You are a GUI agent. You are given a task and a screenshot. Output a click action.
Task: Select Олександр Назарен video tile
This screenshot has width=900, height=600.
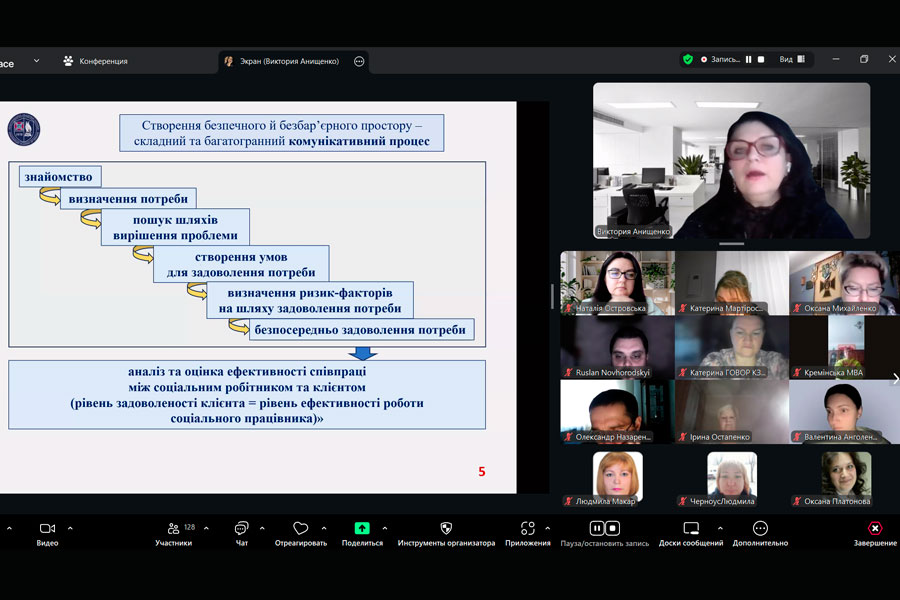click(x=617, y=412)
